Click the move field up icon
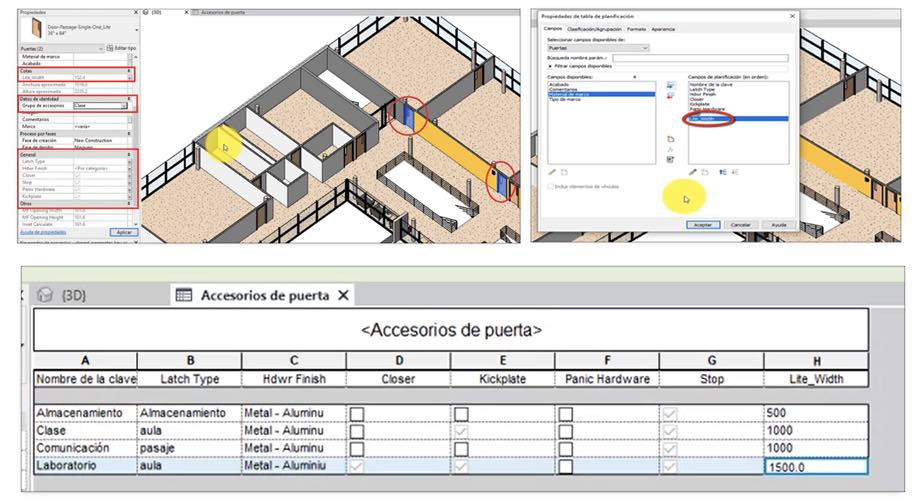 pos(723,172)
